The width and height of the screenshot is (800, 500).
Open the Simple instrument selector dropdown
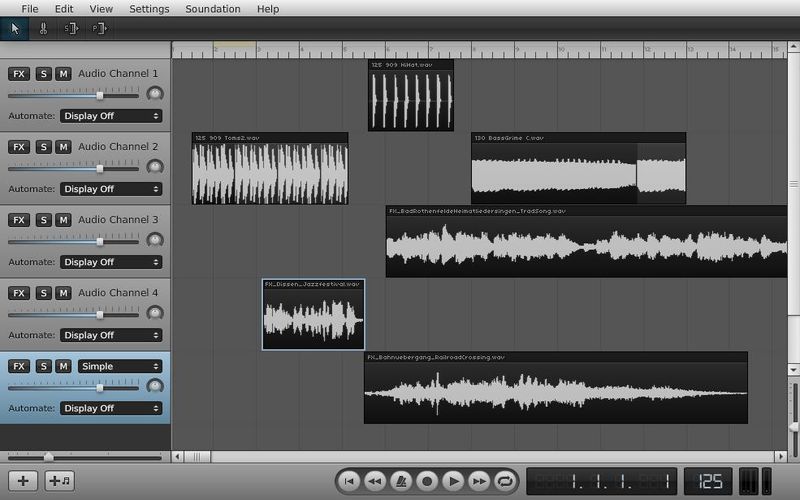pos(120,366)
